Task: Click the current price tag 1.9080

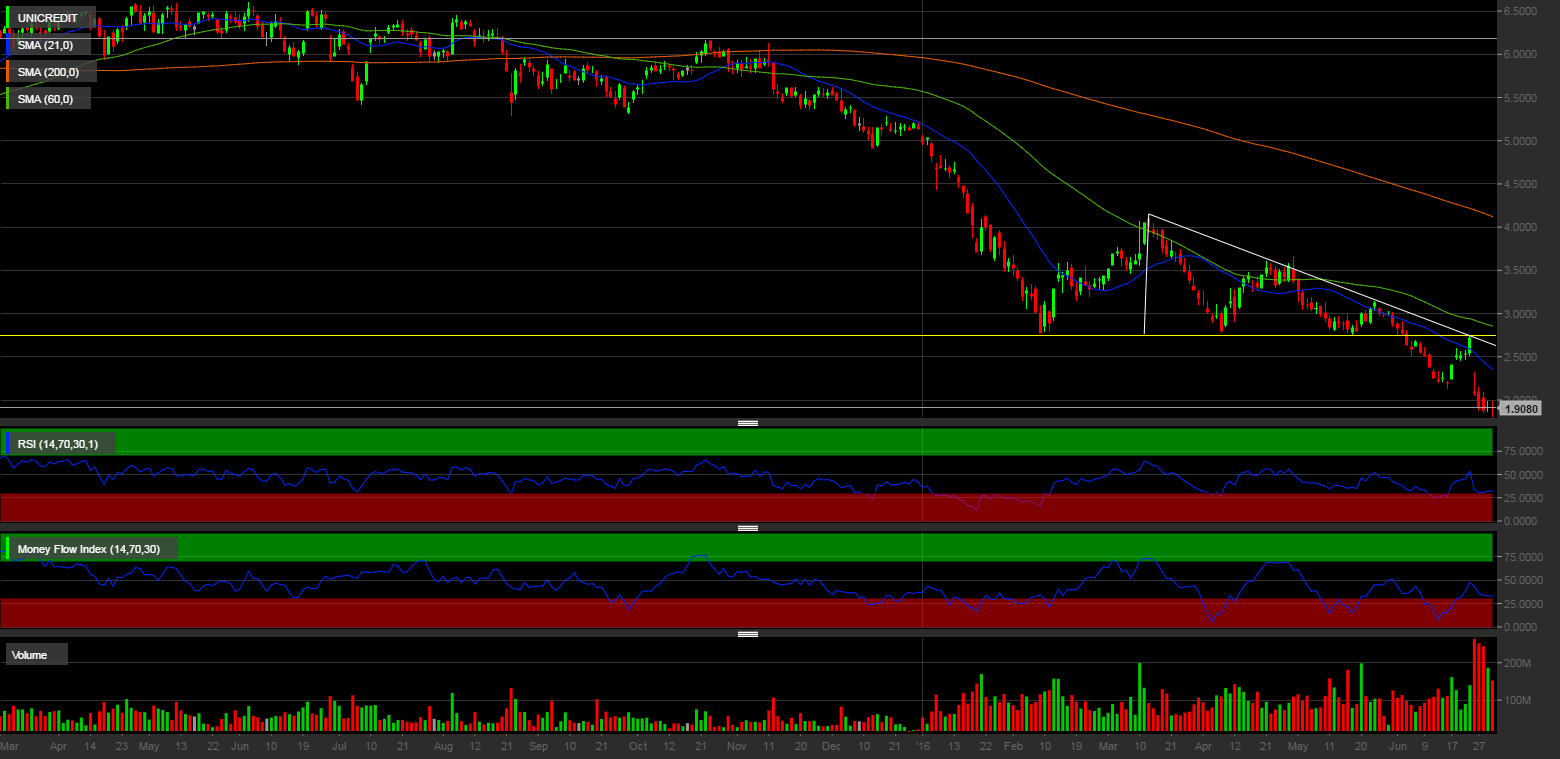Action: coord(1520,408)
